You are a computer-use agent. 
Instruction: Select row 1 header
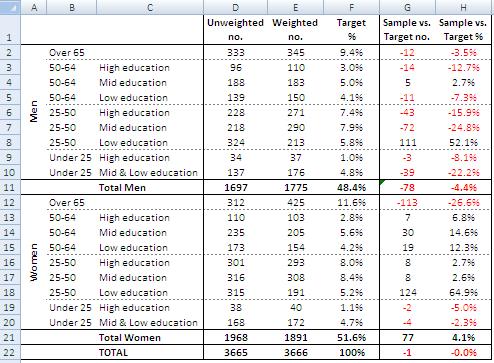coord(10,30)
